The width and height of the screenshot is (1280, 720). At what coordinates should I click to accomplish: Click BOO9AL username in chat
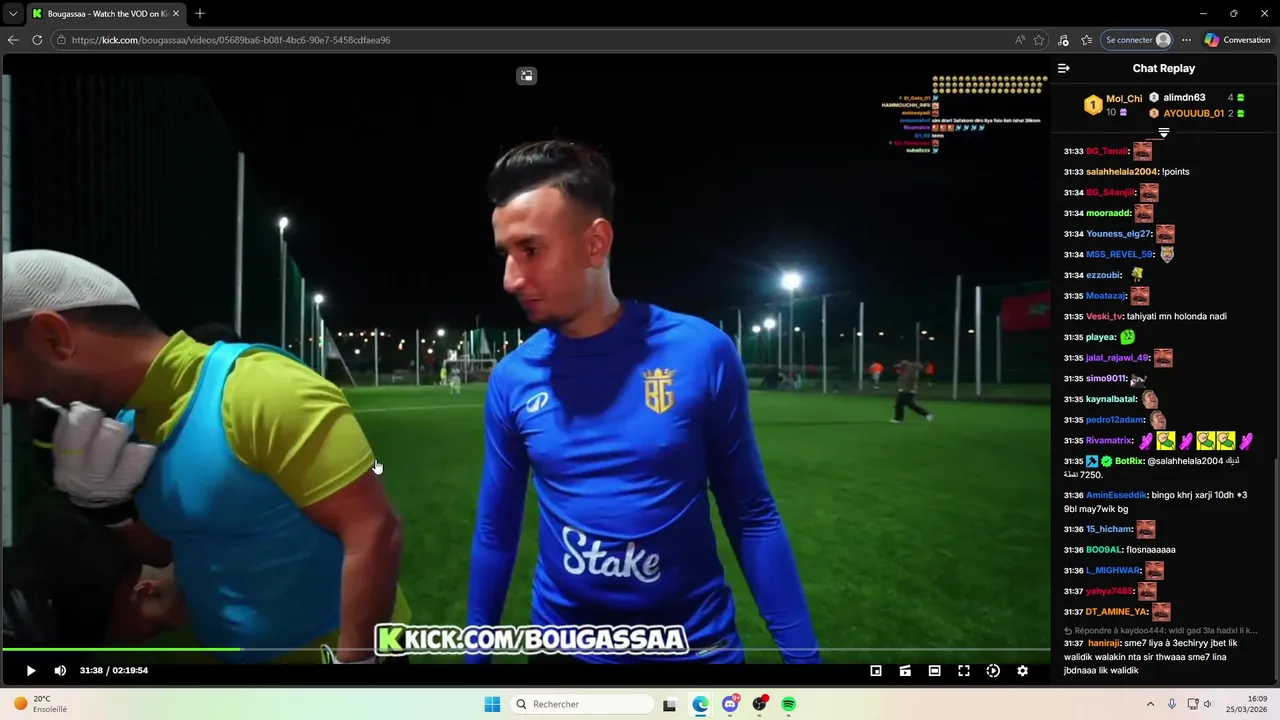[x=1103, y=549]
